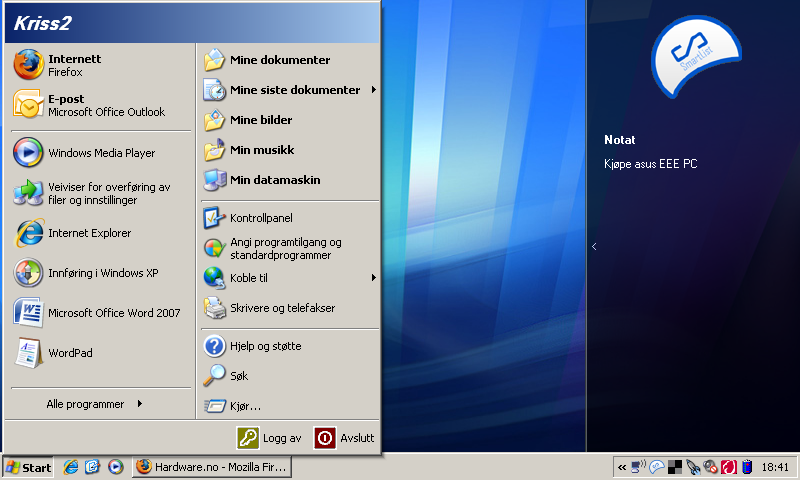800x480 pixels.
Task: Start Microsoft Office Word 2007
Action: pos(101,313)
